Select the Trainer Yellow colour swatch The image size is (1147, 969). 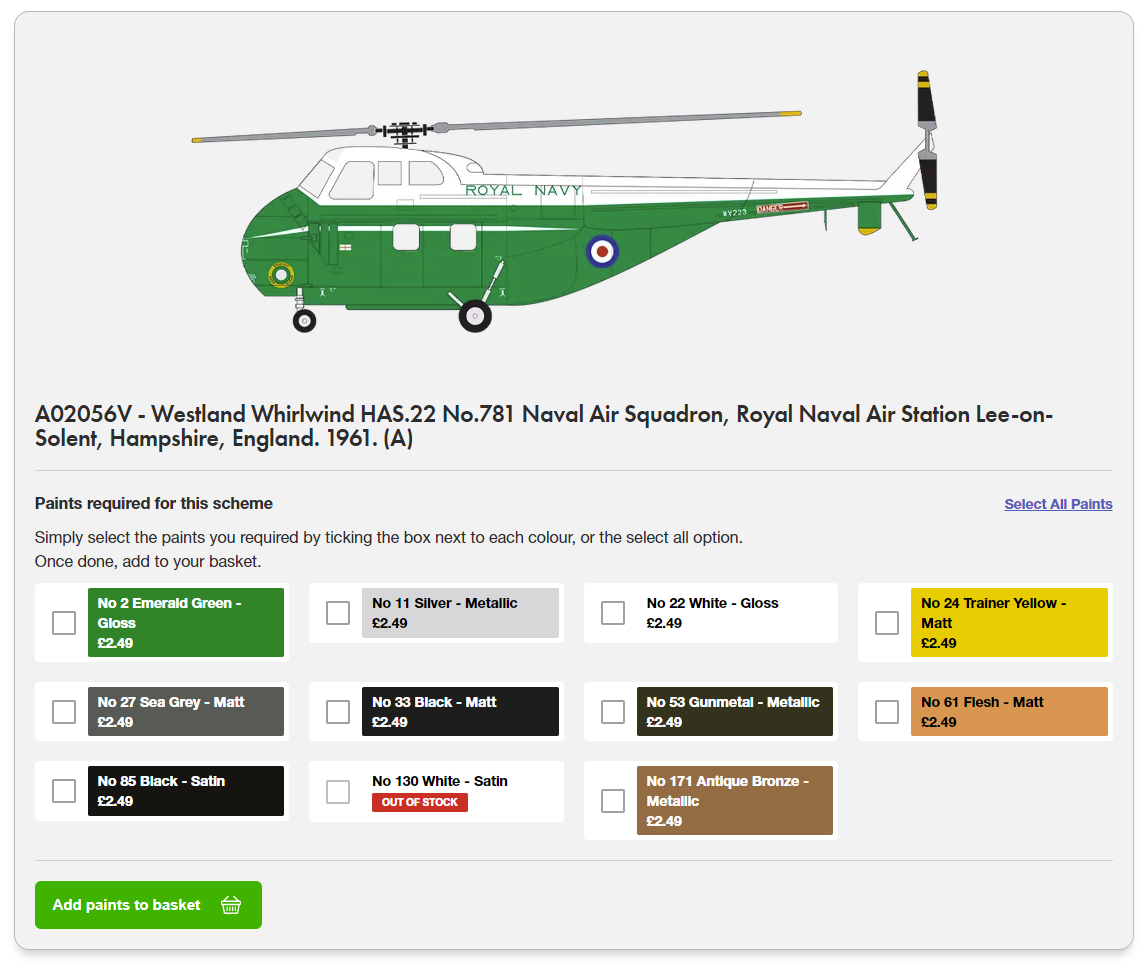click(1009, 622)
